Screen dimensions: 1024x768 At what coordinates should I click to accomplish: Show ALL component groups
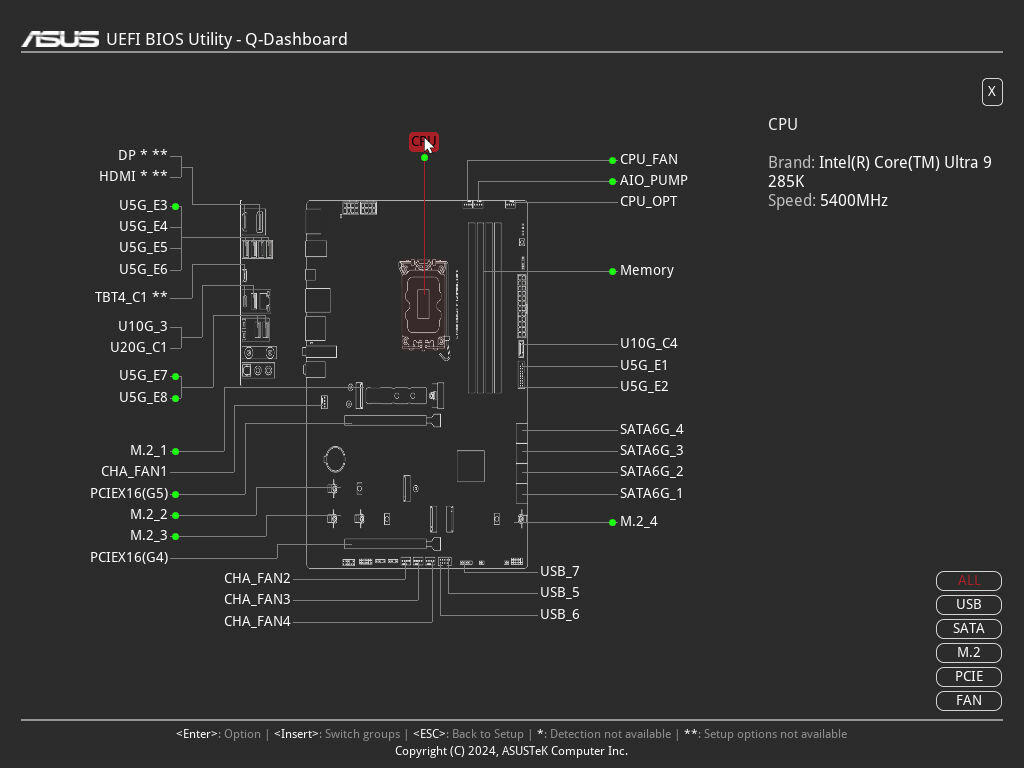(x=968, y=581)
